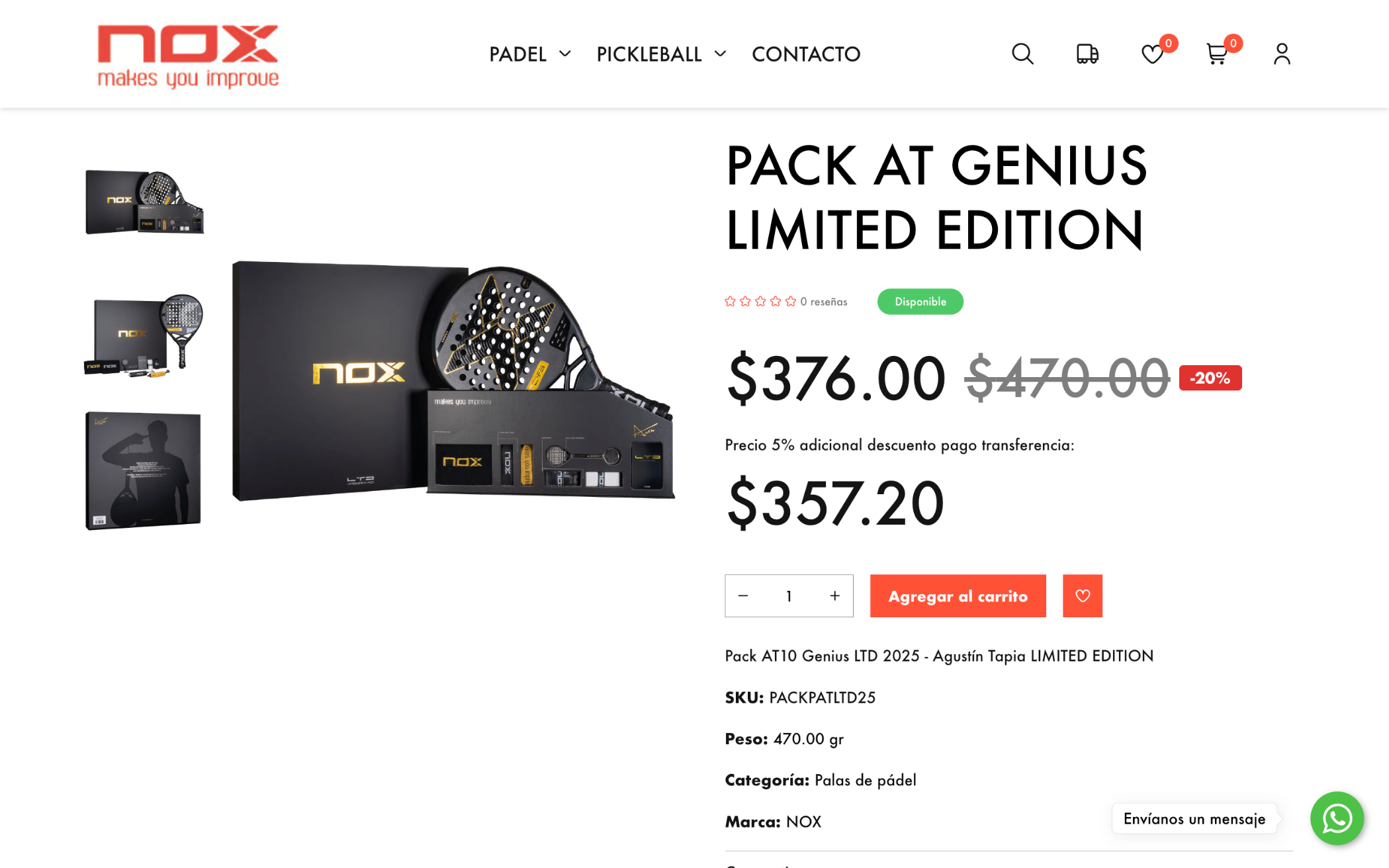Click the Envíanos un mensaje label
1389x868 pixels.
tap(1194, 818)
